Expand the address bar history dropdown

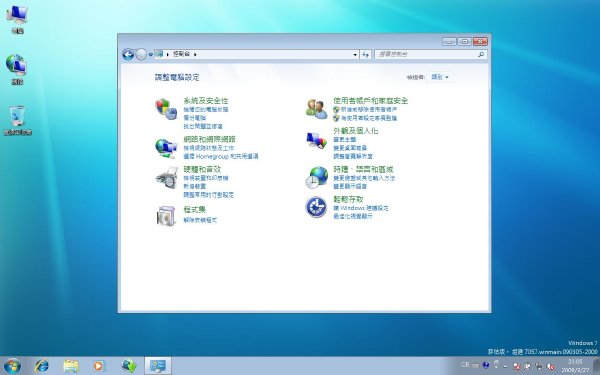[355, 55]
